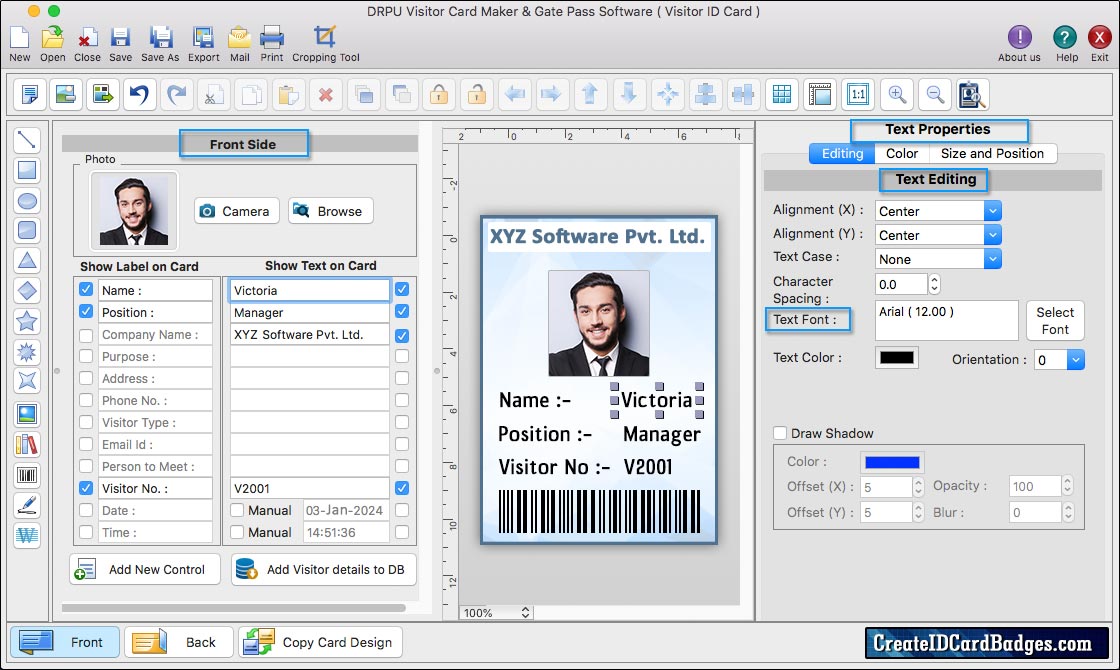Uncheck the Name label checkbox
This screenshot has height=670, width=1120.
[86, 289]
